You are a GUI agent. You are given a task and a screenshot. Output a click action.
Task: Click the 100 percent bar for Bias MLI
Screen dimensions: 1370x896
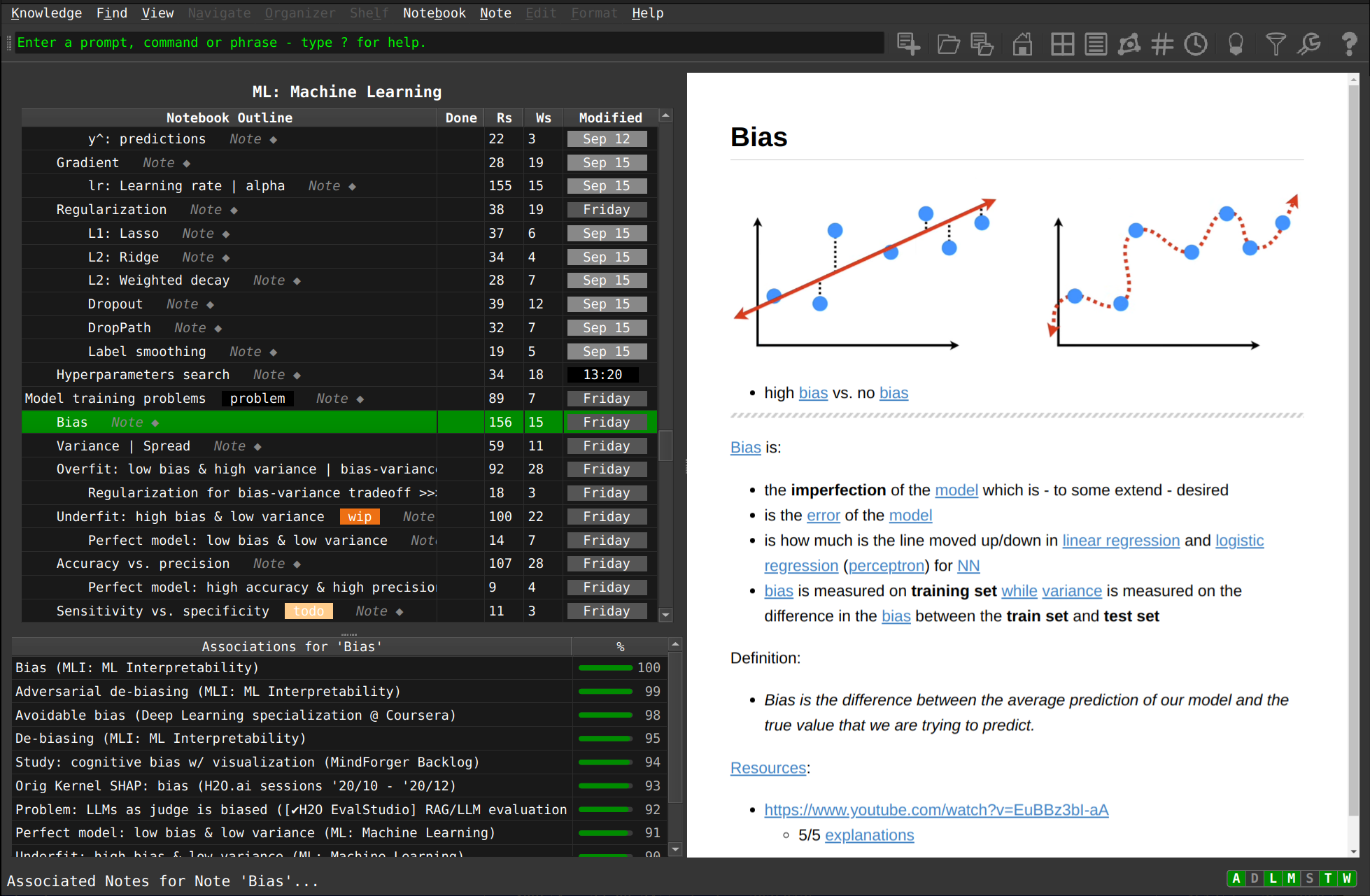(x=605, y=668)
